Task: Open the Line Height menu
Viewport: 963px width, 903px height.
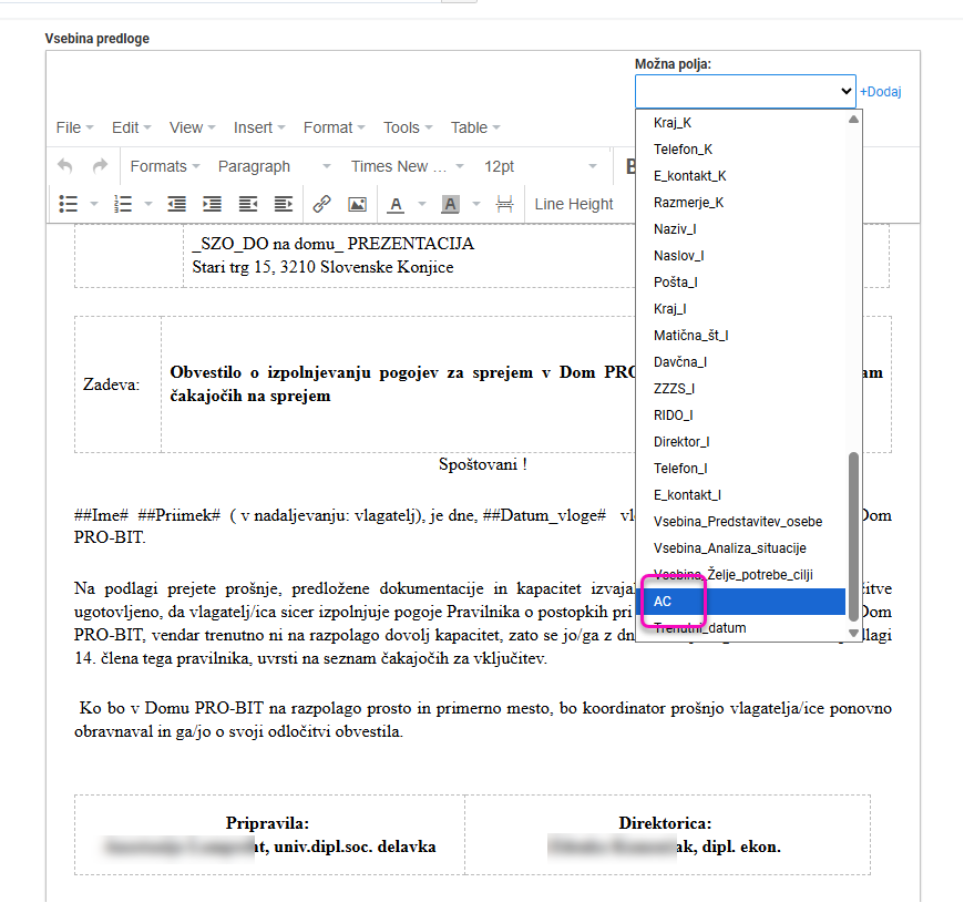Action: (x=574, y=204)
